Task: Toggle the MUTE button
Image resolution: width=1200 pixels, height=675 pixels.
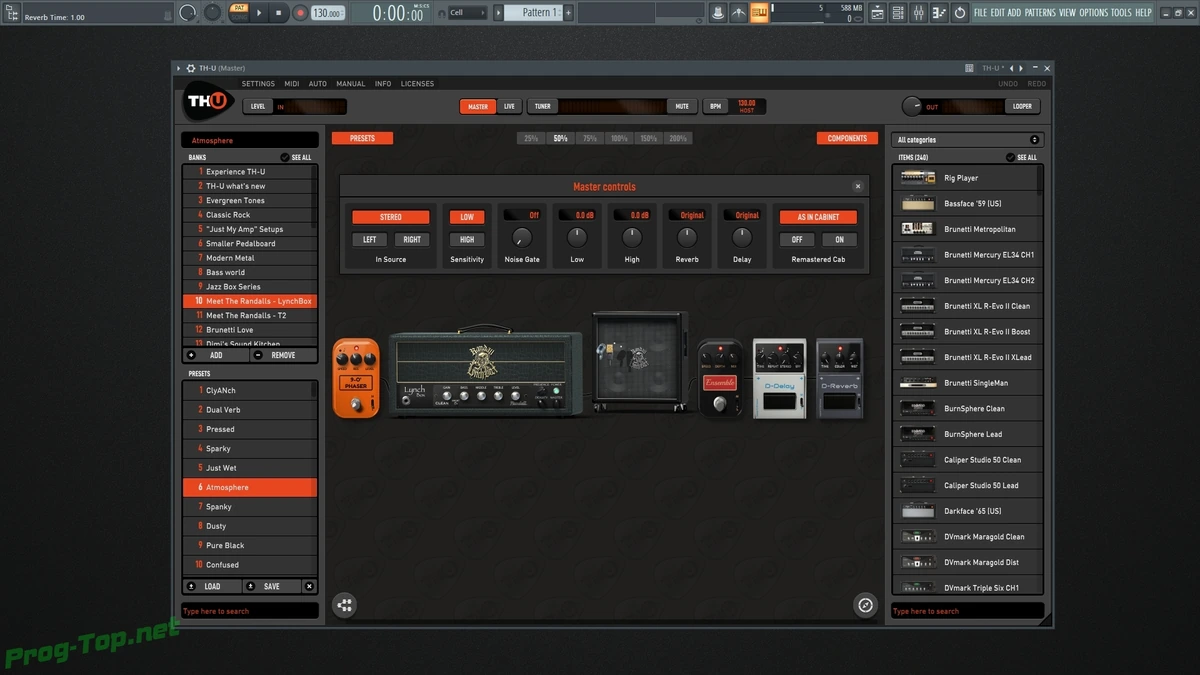Action: click(x=682, y=106)
